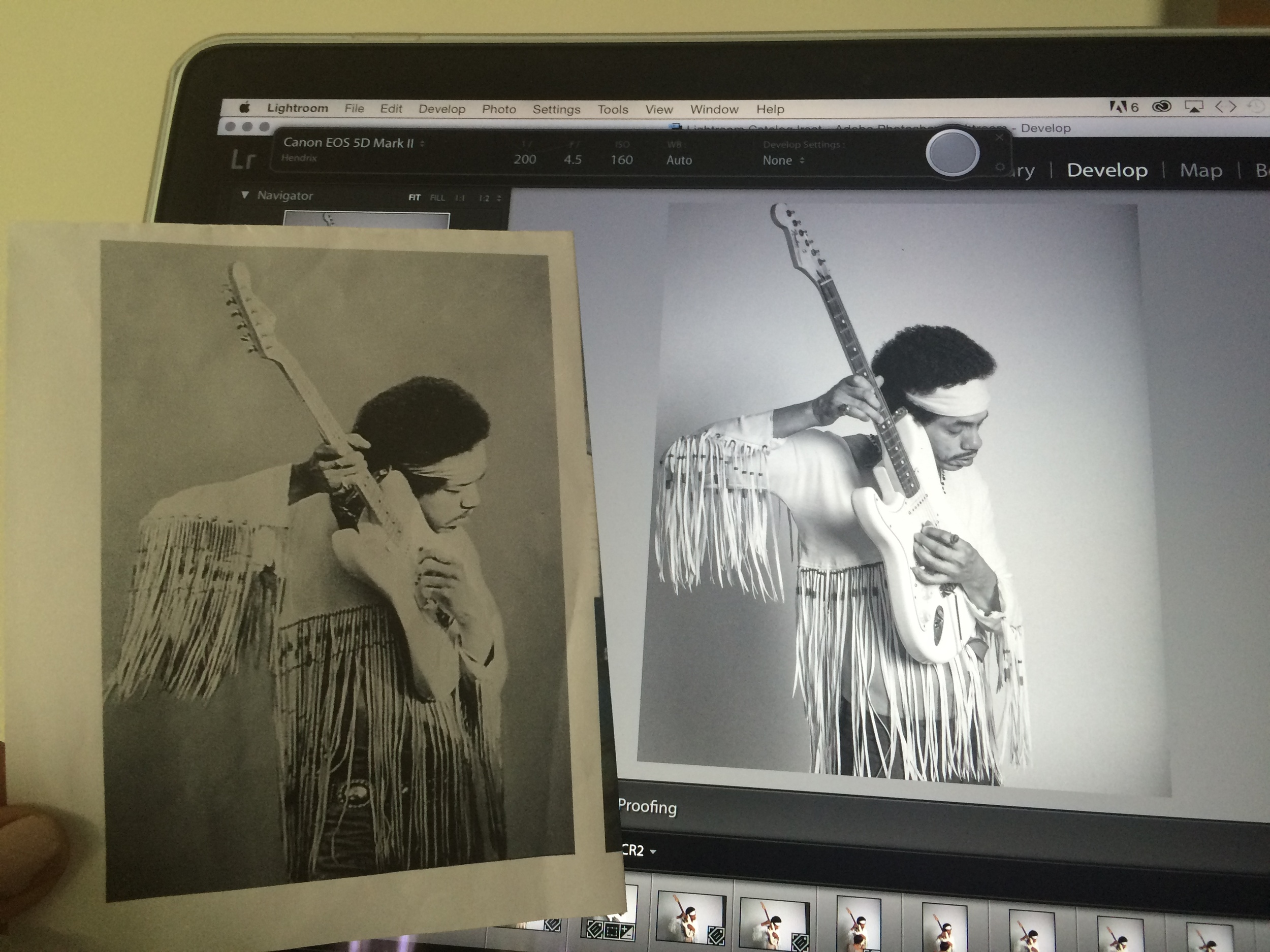Click the Lr logo identity plate
The width and height of the screenshot is (1270, 952).
coord(242,159)
